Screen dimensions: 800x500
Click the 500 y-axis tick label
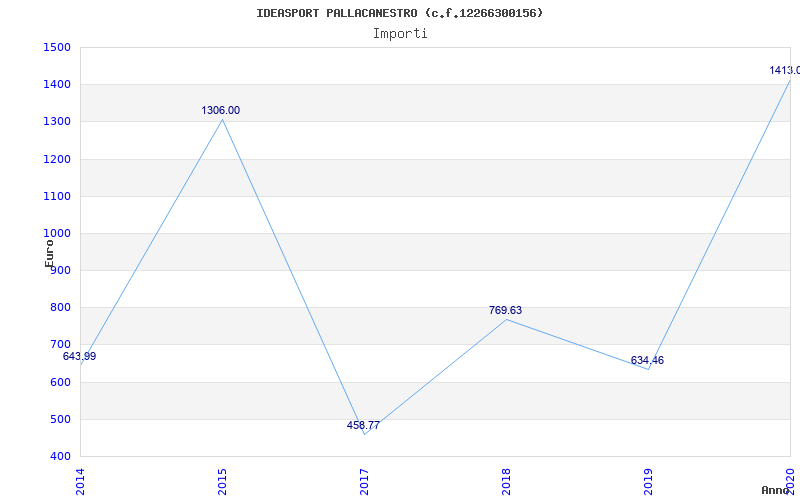(x=60, y=419)
